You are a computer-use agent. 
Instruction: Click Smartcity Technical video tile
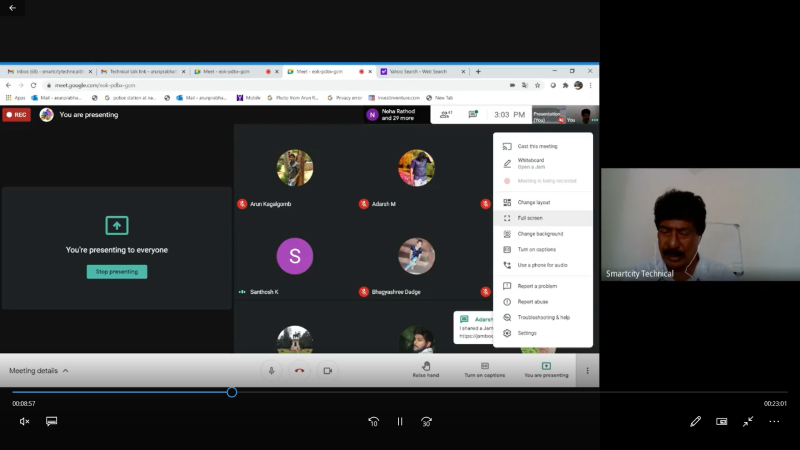click(x=700, y=224)
